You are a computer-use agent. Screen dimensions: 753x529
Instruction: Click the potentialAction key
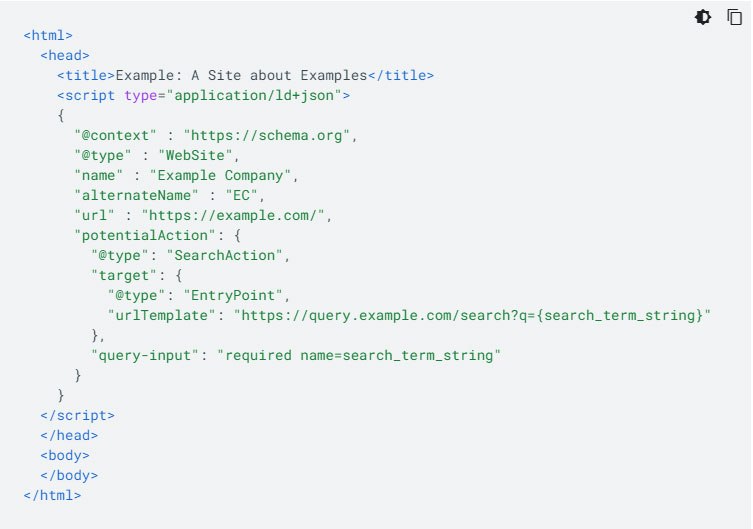[x=145, y=236]
